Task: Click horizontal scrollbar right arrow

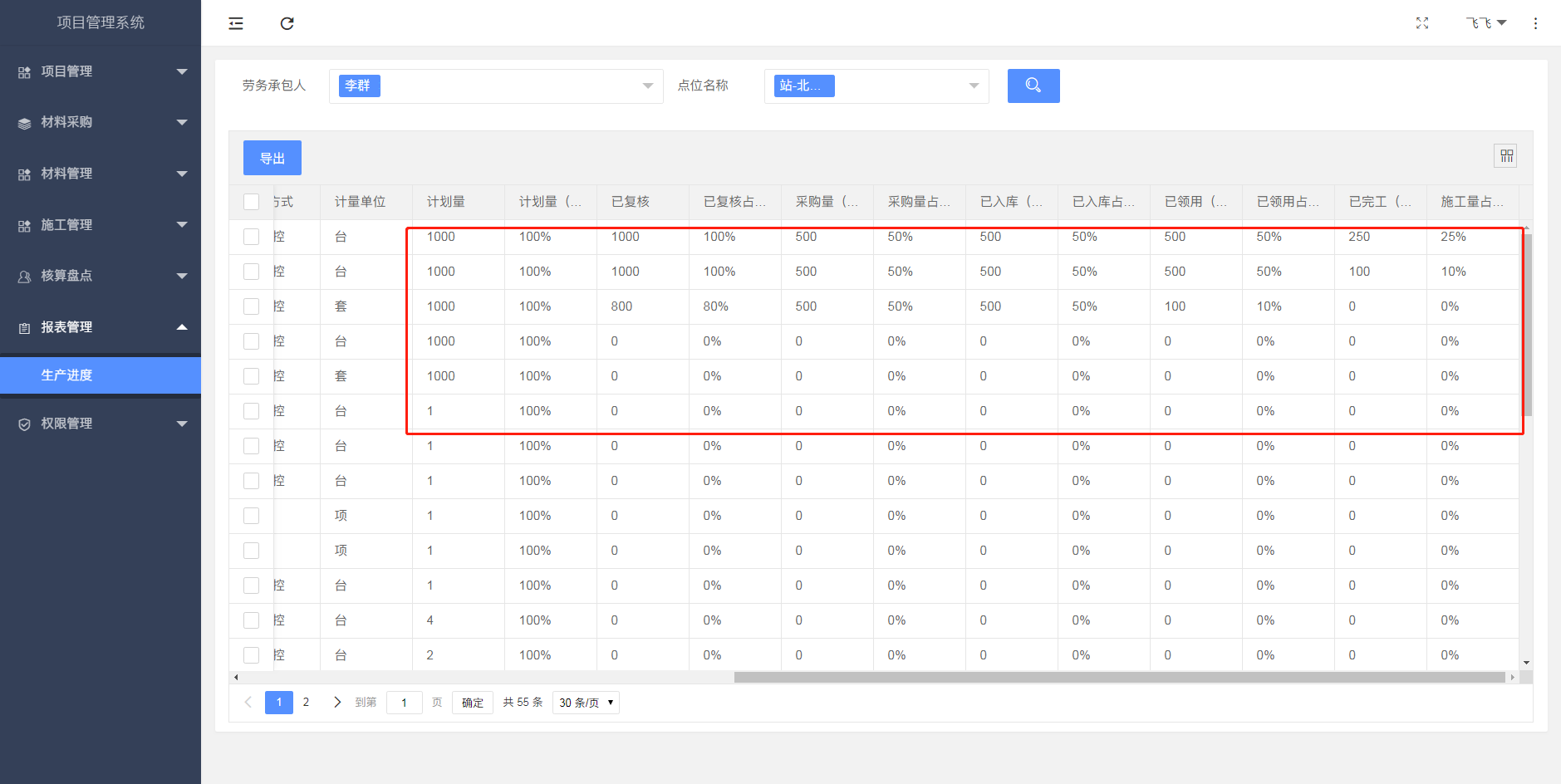Action: [1512, 678]
